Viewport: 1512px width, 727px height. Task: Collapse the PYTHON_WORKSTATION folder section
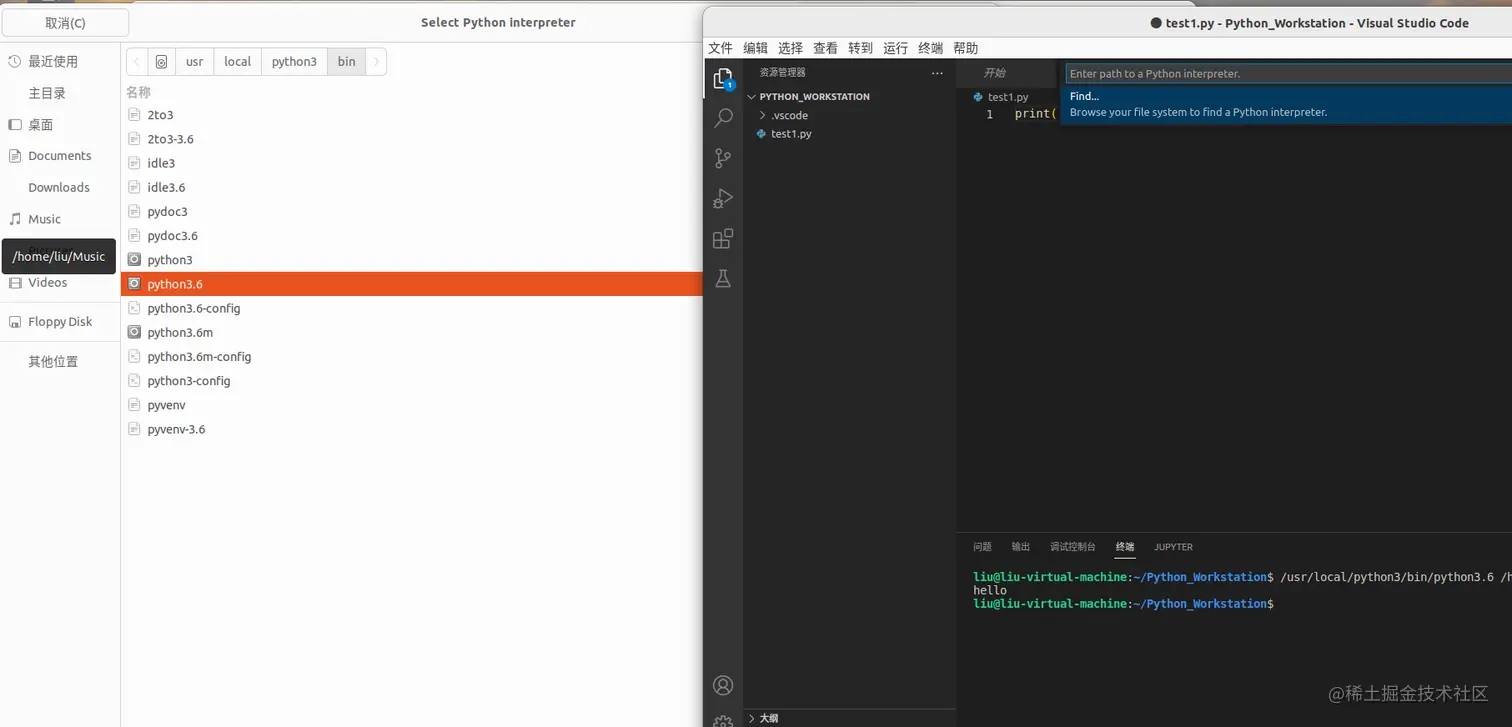click(x=849, y=97)
